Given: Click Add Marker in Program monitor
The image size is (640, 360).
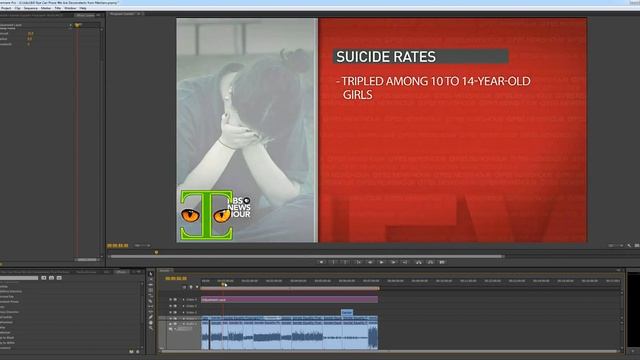Looking at the screenshot, I should pos(322,262).
